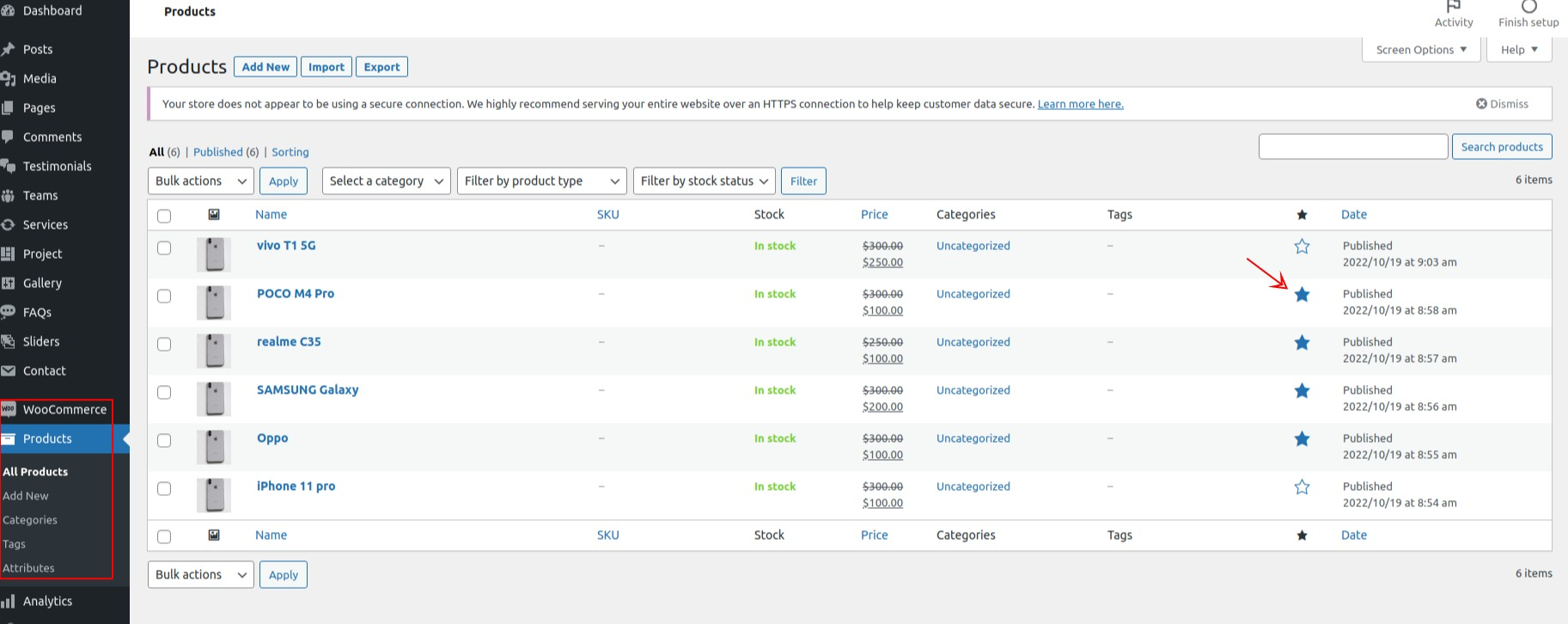Toggle featured star for vivo T1 5G
Screen dimensions: 1568x624
tap(1302, 247)
